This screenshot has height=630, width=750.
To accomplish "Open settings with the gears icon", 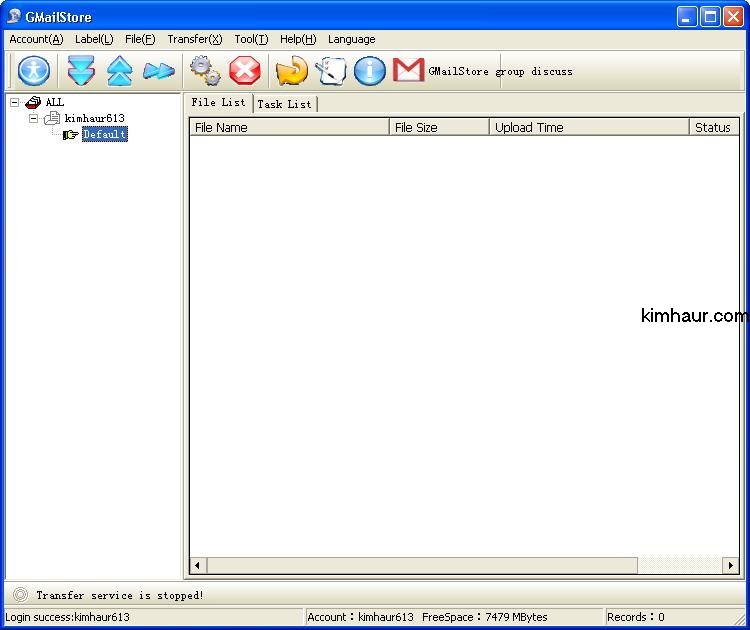I will [x=205, y=71].
